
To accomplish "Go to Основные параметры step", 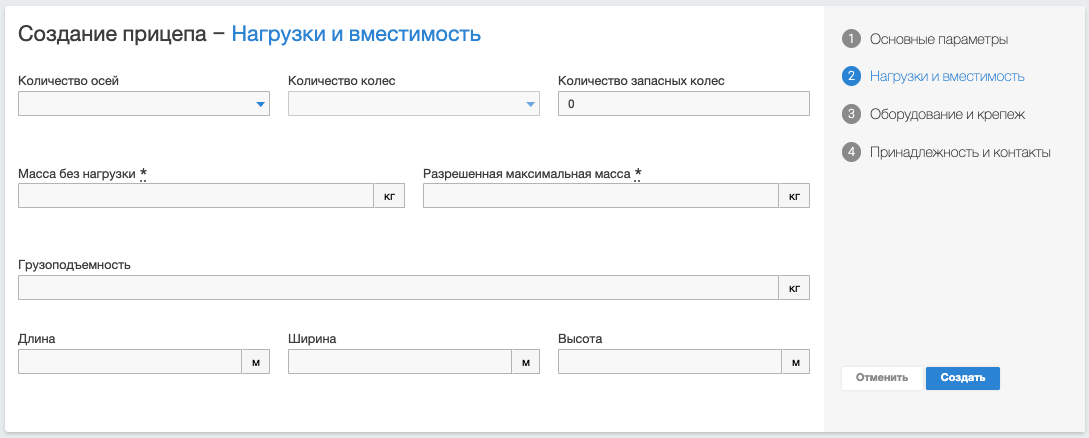I will point(938,39).
